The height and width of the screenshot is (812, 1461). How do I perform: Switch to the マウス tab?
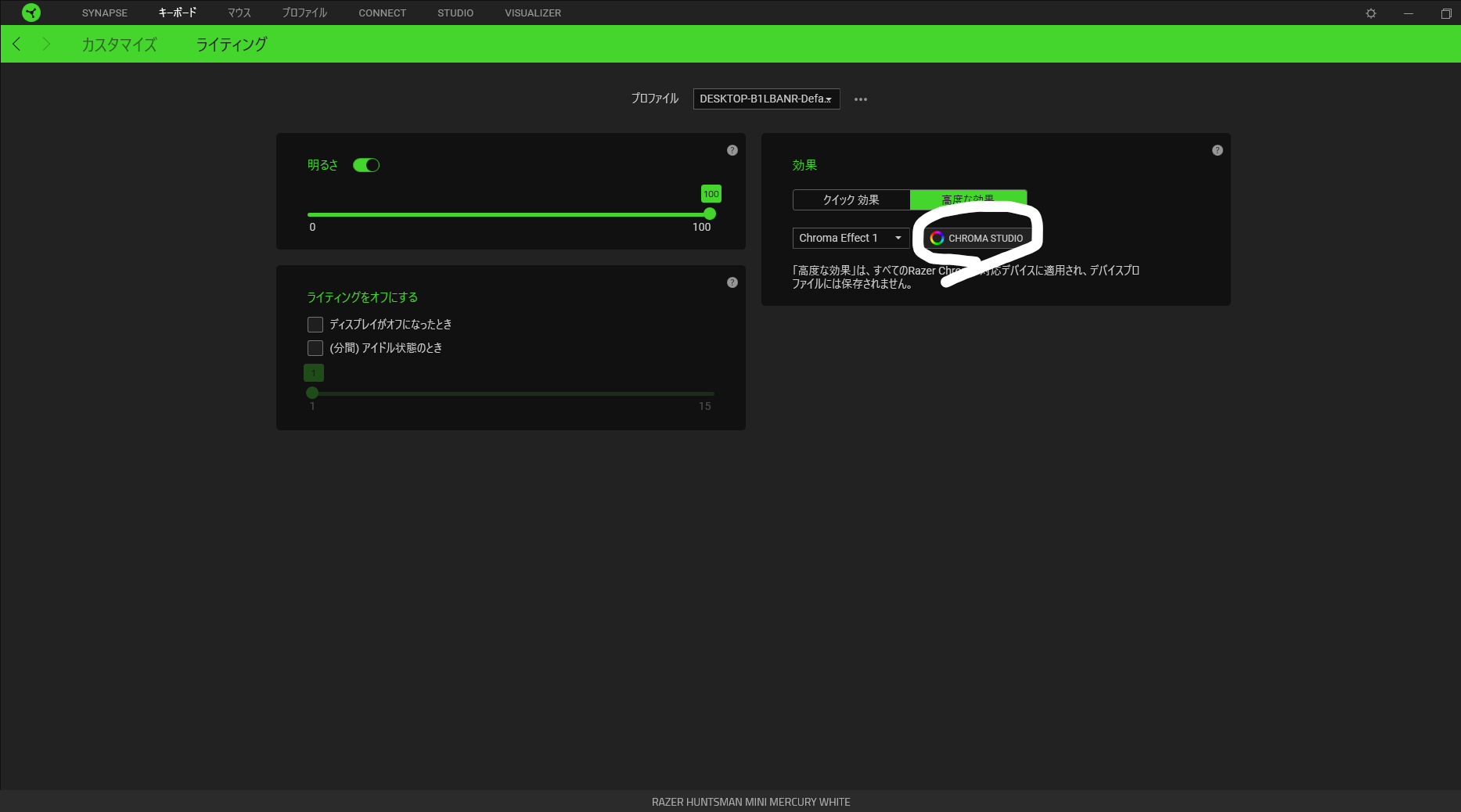[239, 13]
